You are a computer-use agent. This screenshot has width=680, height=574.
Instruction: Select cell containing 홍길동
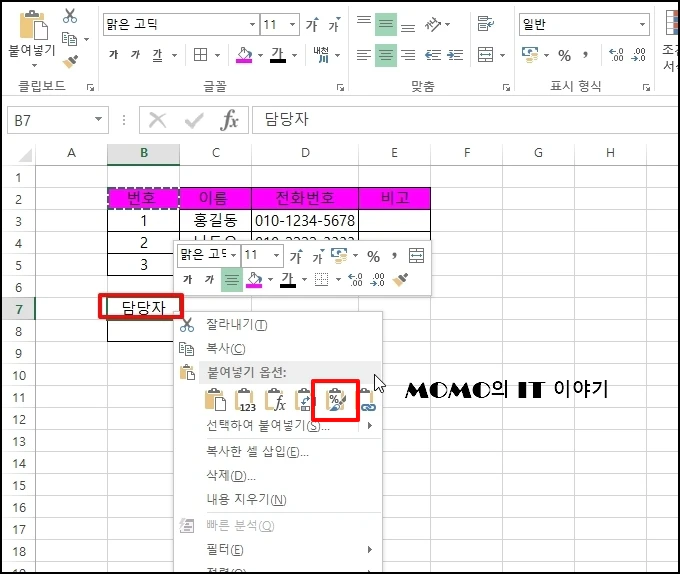[215, 221]
